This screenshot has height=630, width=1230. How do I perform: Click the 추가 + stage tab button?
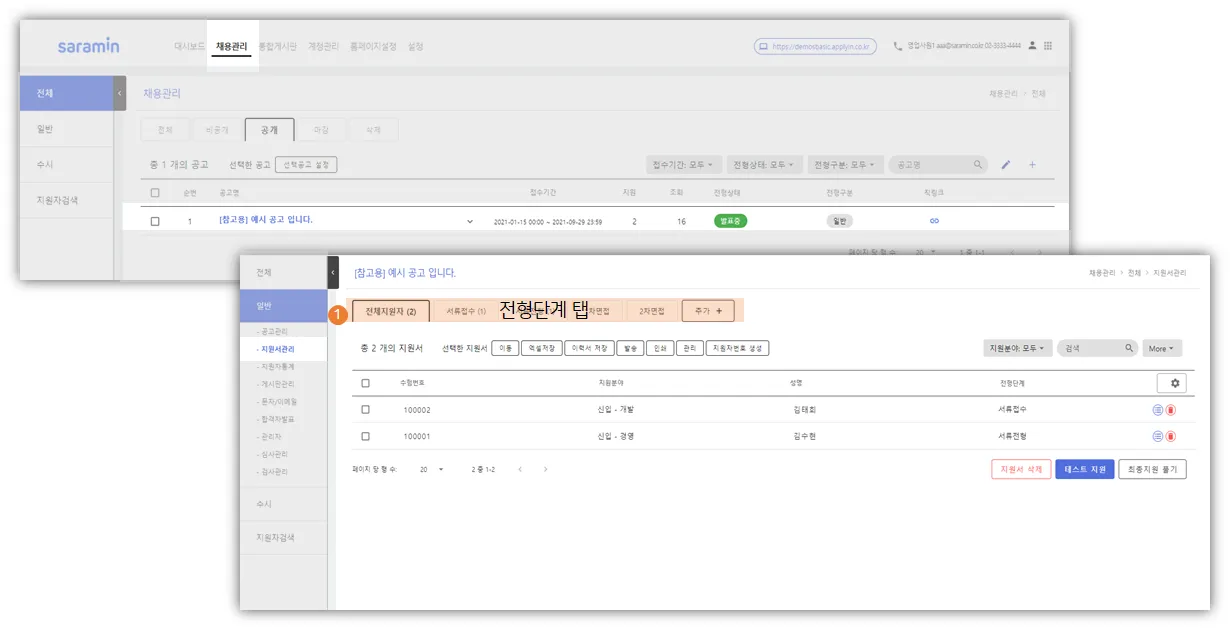coord(708,311)
